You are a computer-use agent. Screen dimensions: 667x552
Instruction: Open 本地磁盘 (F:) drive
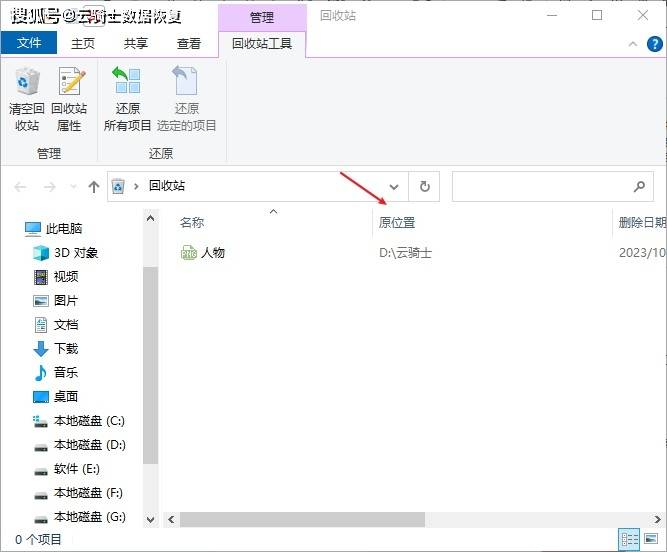pyautogui.click(x=79, y=493)
